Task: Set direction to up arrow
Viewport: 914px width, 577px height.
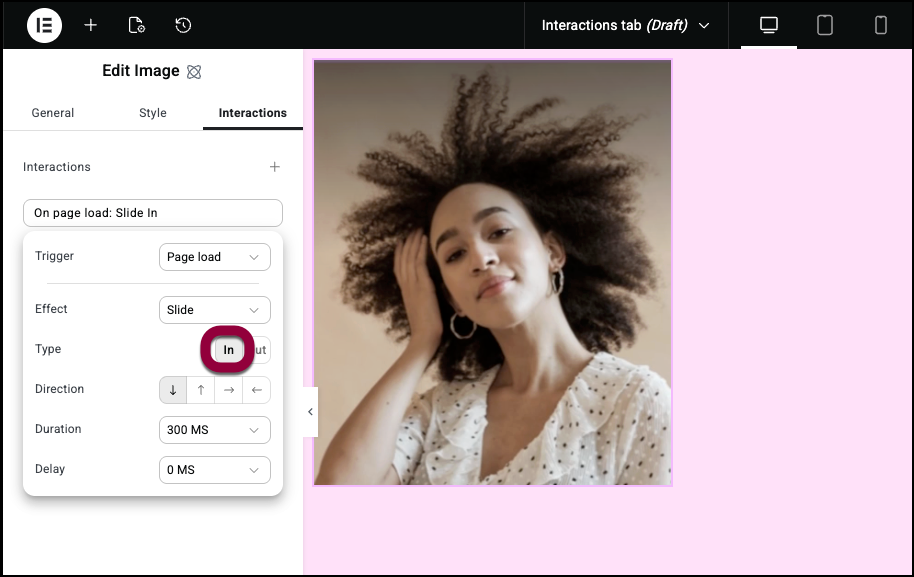Action: pyautogui.click(x=201, y=390)
